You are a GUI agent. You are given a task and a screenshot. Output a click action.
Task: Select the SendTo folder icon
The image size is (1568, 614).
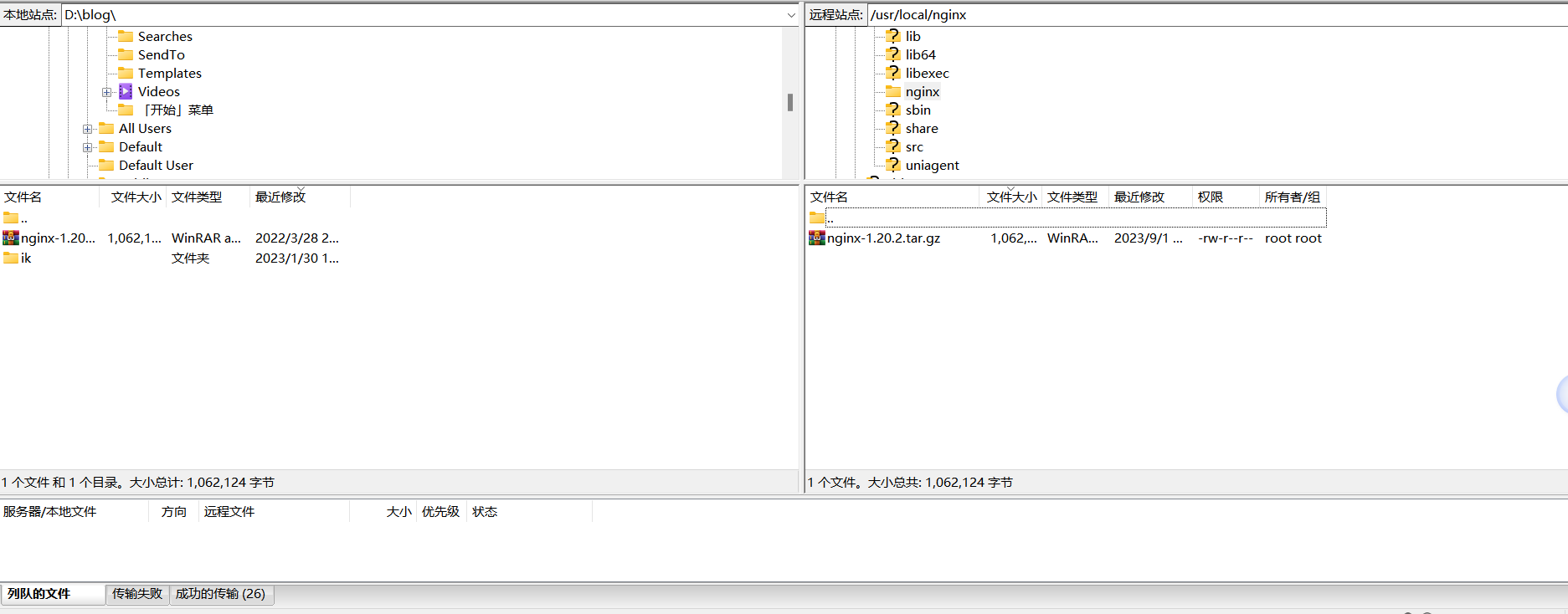(x=126, y=54)
